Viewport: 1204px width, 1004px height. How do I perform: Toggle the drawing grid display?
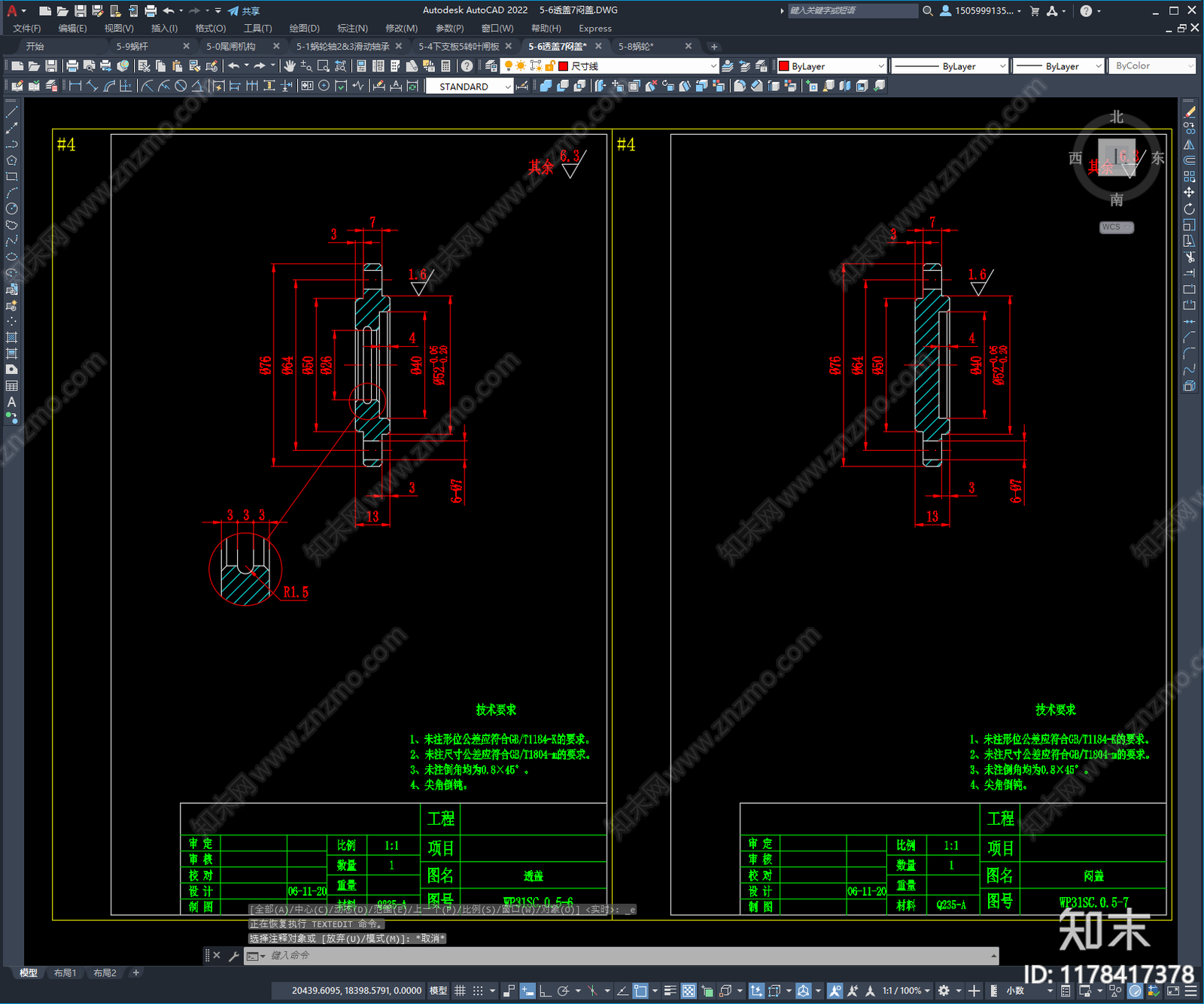point(460,990)
